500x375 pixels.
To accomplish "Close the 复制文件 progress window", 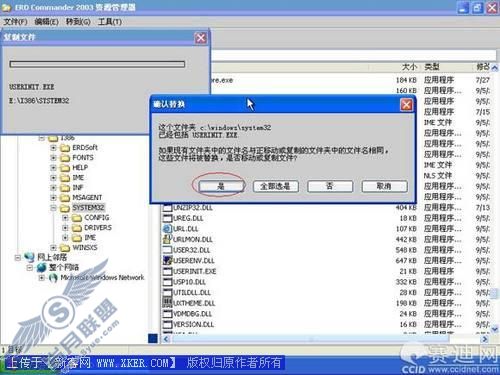I will click(x=201, y=38).
